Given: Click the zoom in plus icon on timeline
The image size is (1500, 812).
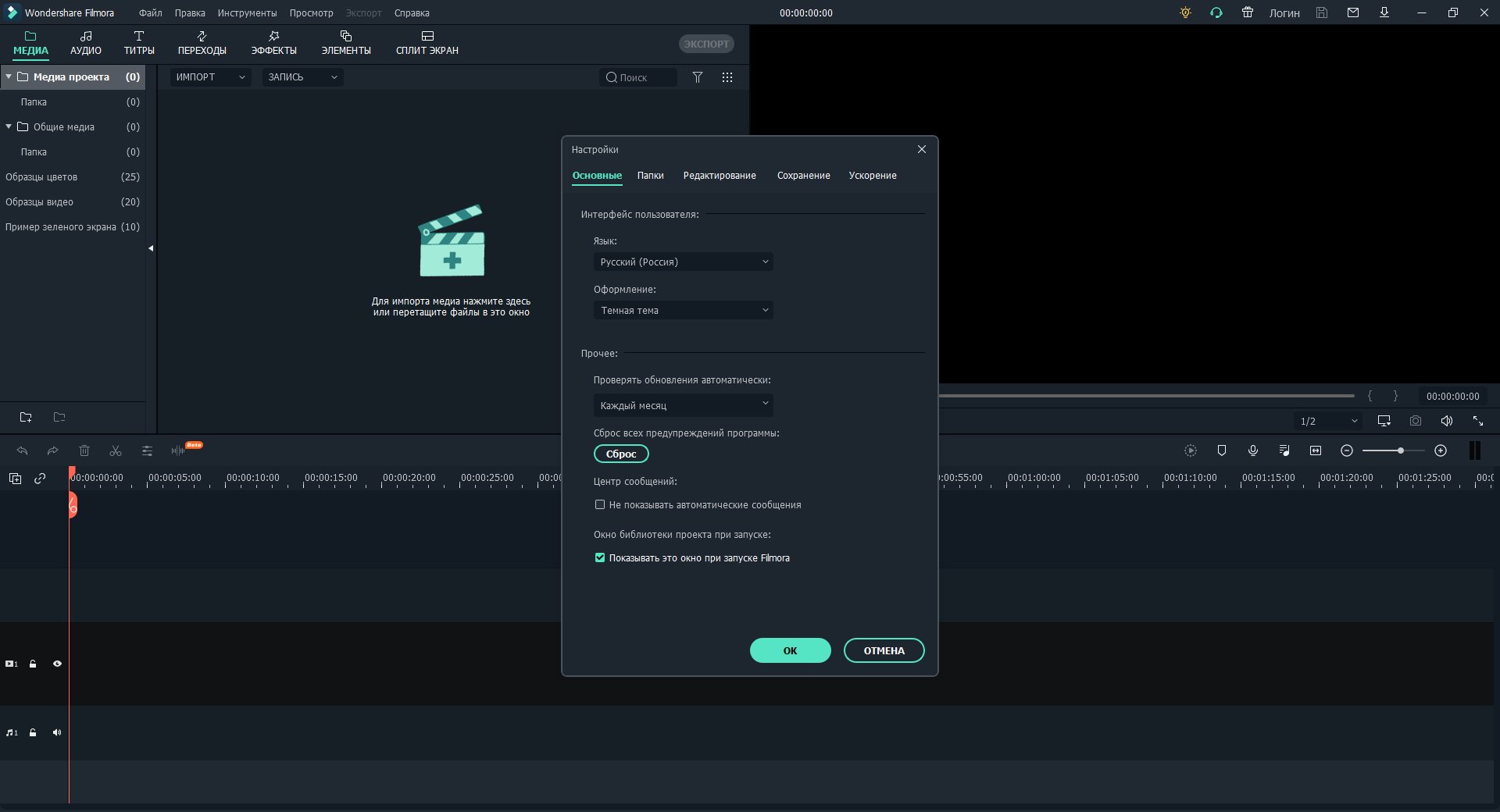Looking at the screenshot, I should tap(1441, 451).
